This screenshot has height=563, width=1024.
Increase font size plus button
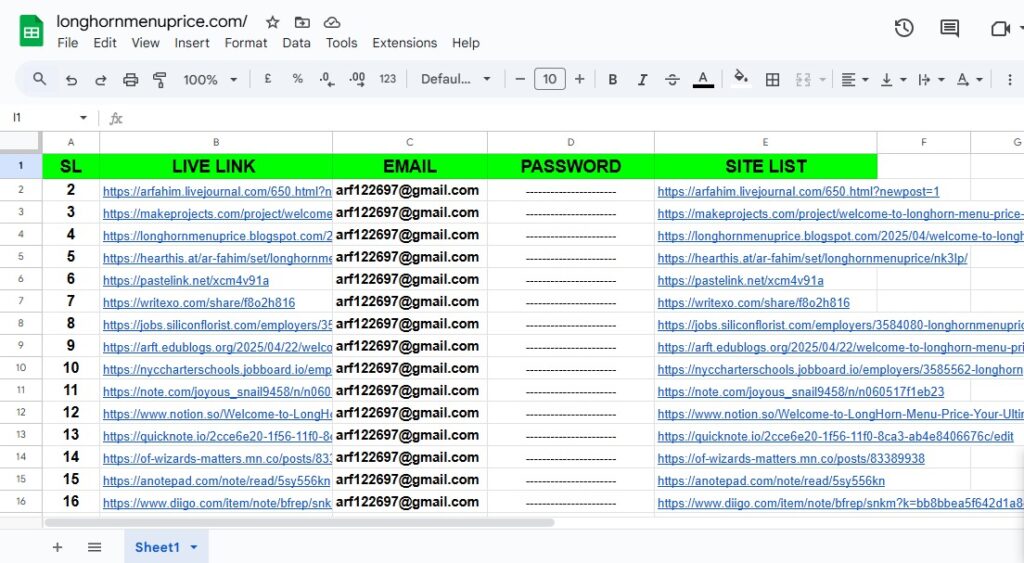[x=579, y=79]
